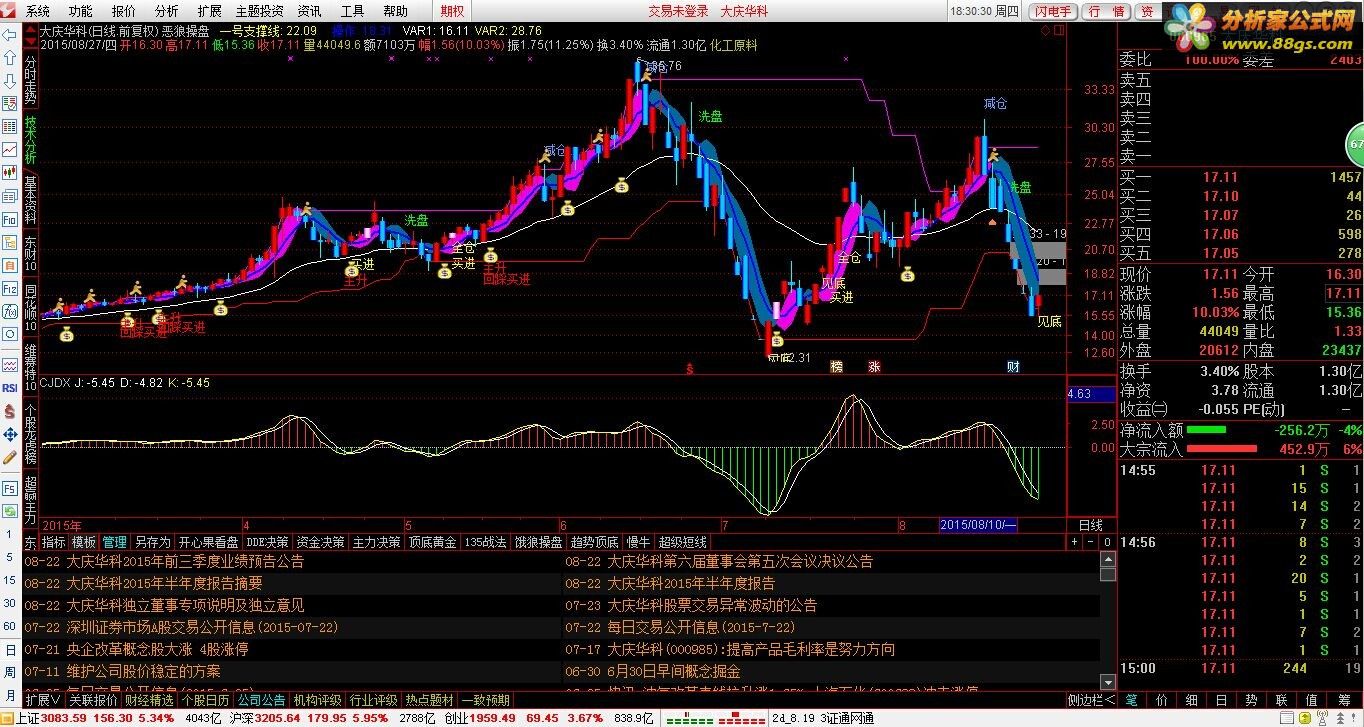Screen dimensions: 1364x727
Task: Select 饿狼操盘 indicator tab
Action: (x=538, y=542)
